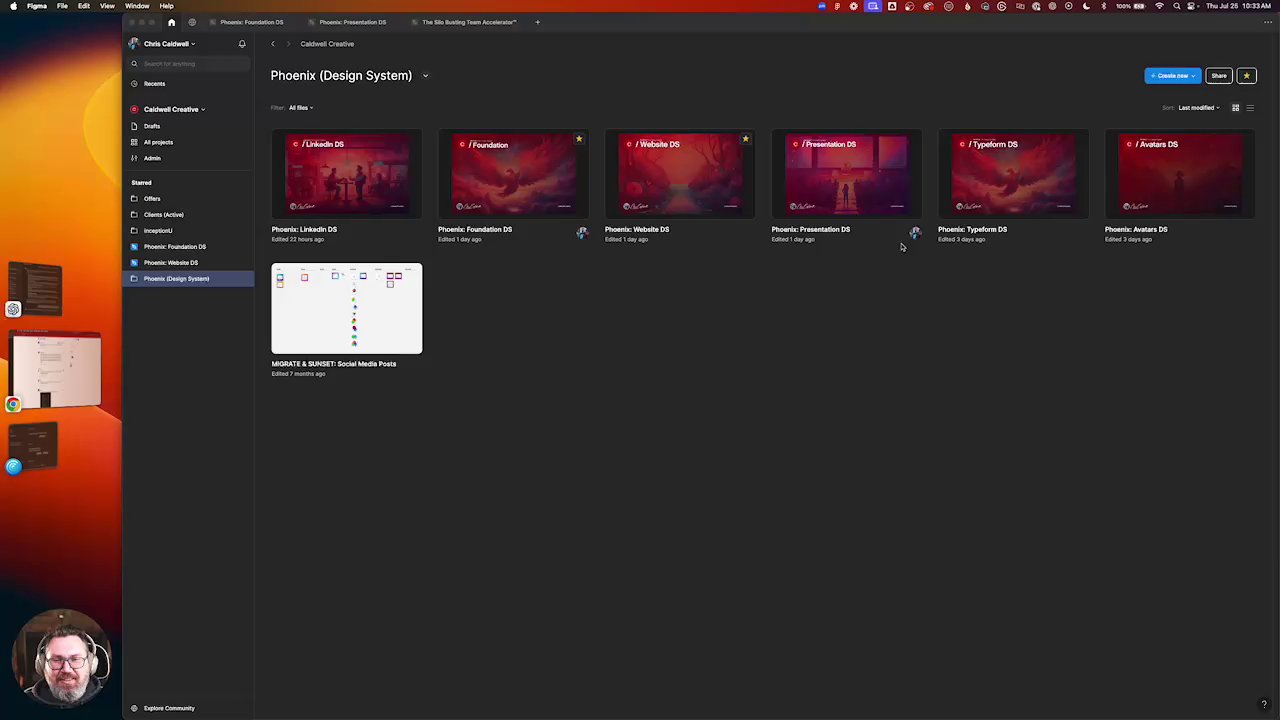This screenshot has width=1280, height=720.
Task: Click the Phoenix: Website DS file name
Action: 637,230
